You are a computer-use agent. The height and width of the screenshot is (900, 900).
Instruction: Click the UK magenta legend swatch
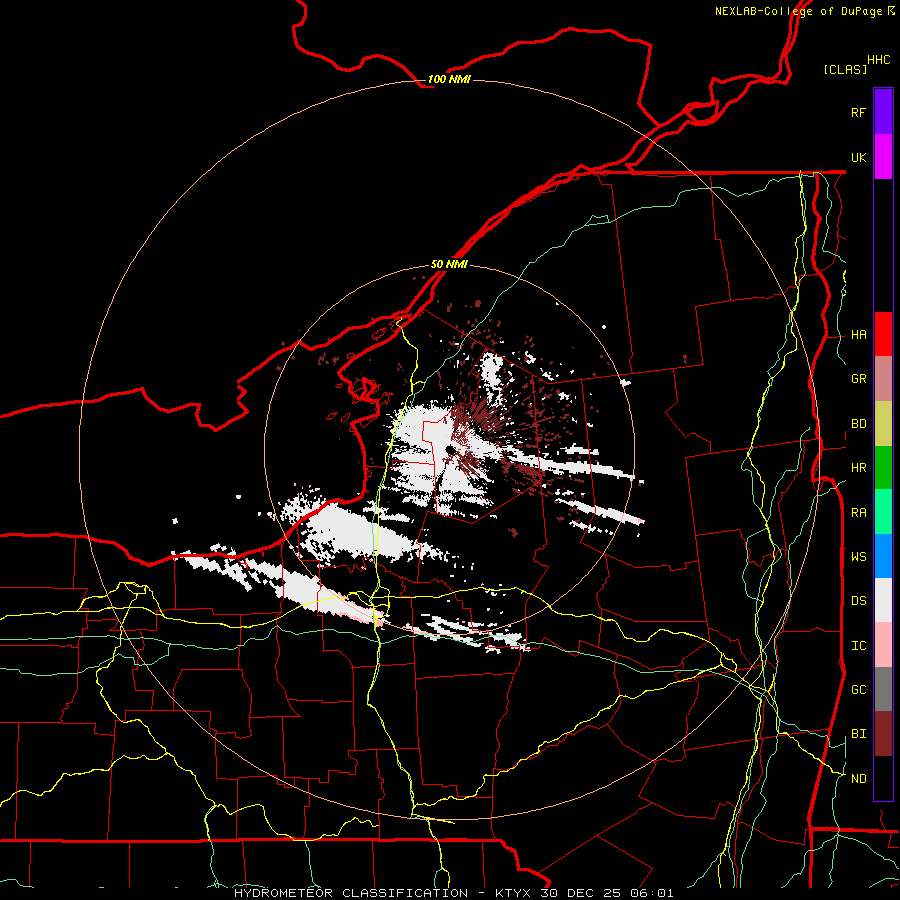pyautogui.click(x=883, y=157)
